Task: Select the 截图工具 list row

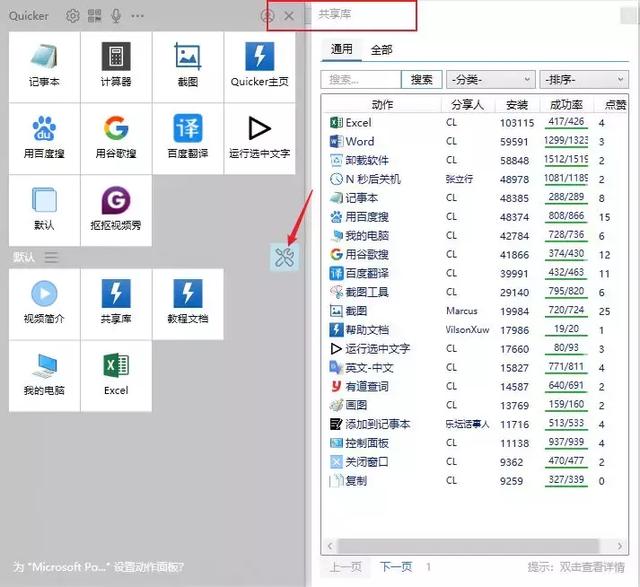Action: (x=475, y=292)
